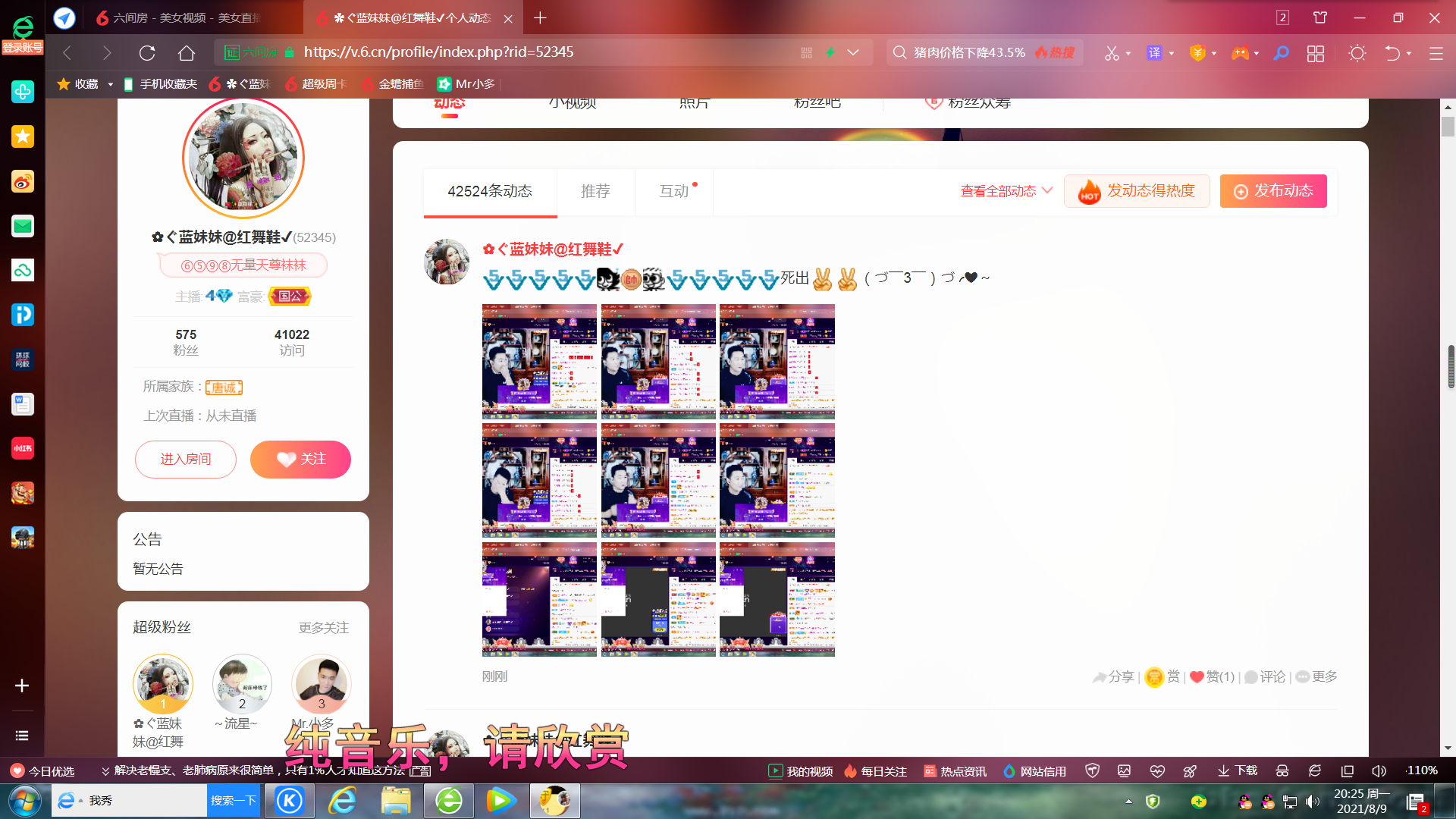This screenshot has width=1456, height=819.
Task: Click 发动态得热度 button
Action: [x=1137, y=191]
